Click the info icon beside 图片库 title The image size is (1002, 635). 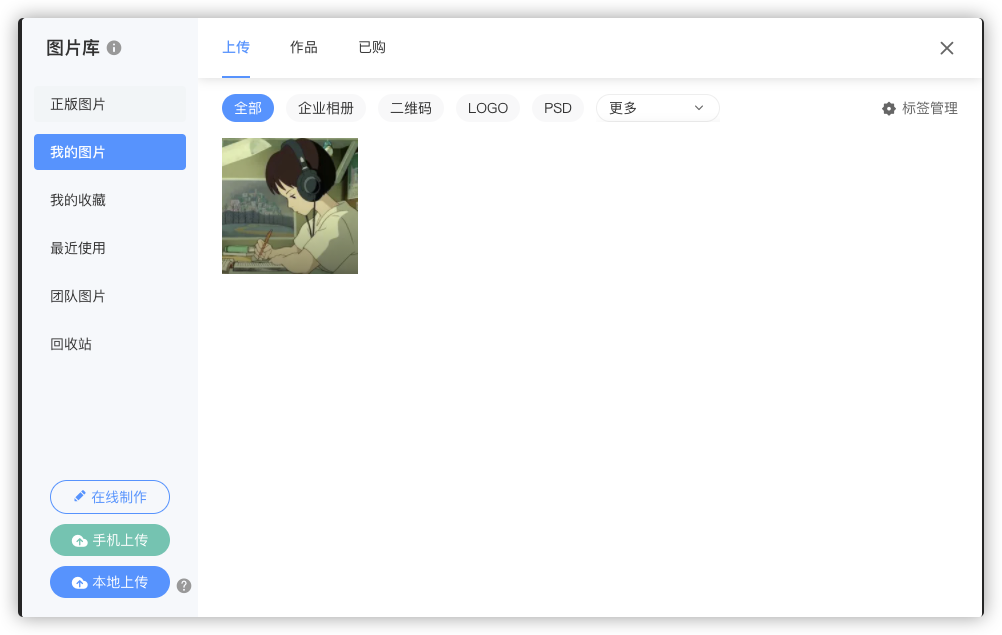coord(115,47)
